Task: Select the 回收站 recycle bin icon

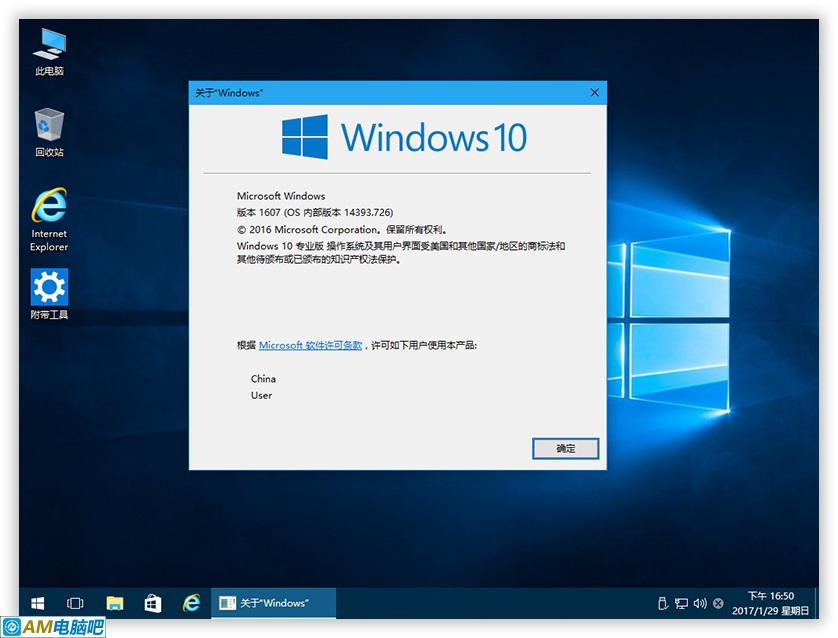Action: click(49, 133)
